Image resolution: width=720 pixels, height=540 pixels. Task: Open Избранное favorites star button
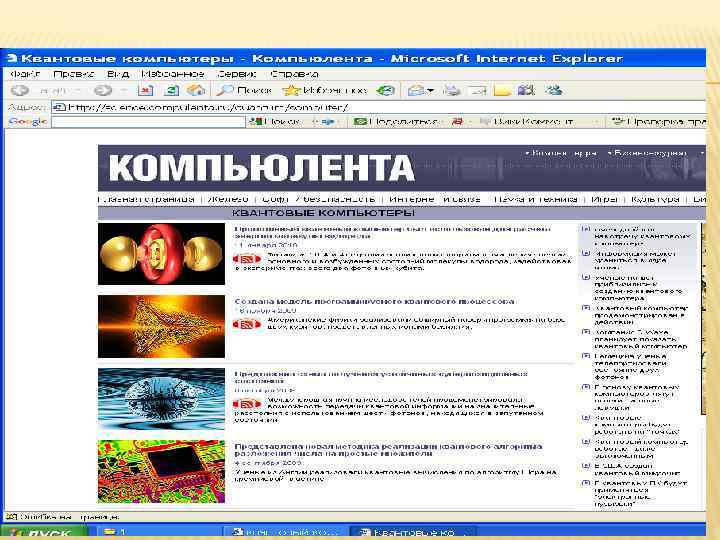coord(325,90)
